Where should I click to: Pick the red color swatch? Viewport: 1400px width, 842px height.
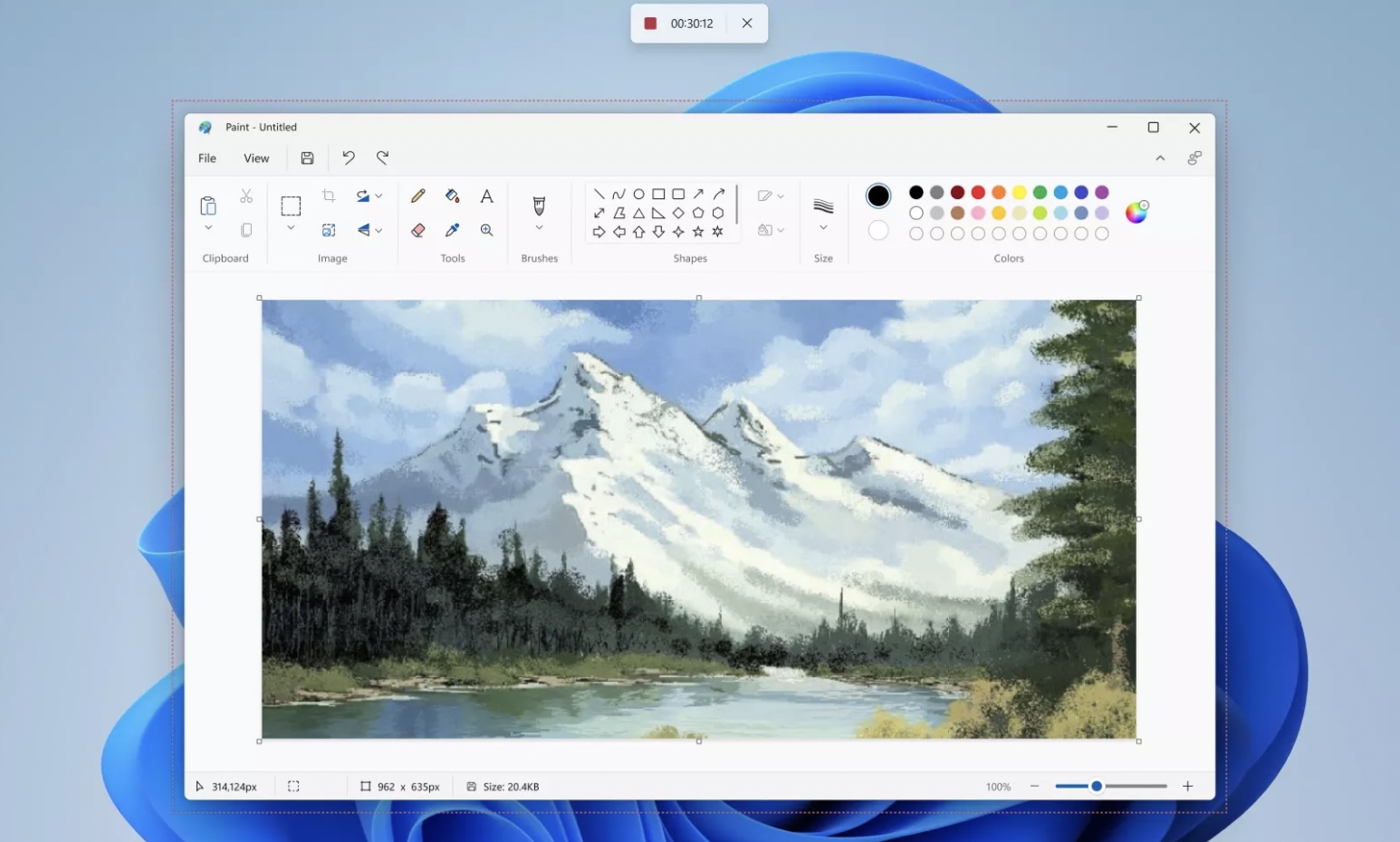coord(978,192)
